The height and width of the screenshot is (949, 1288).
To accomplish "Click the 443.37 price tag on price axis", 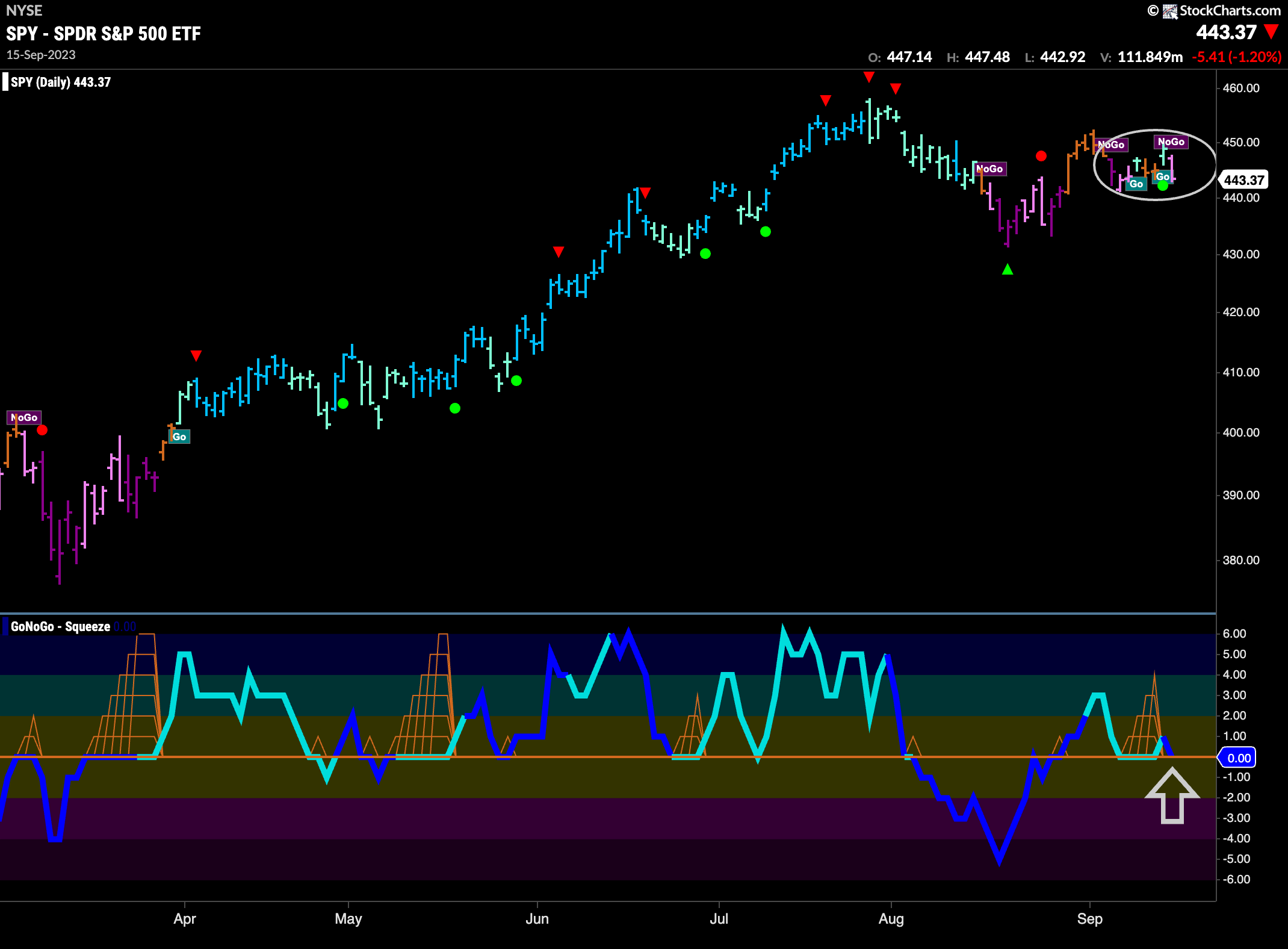I will point(1243,180).
